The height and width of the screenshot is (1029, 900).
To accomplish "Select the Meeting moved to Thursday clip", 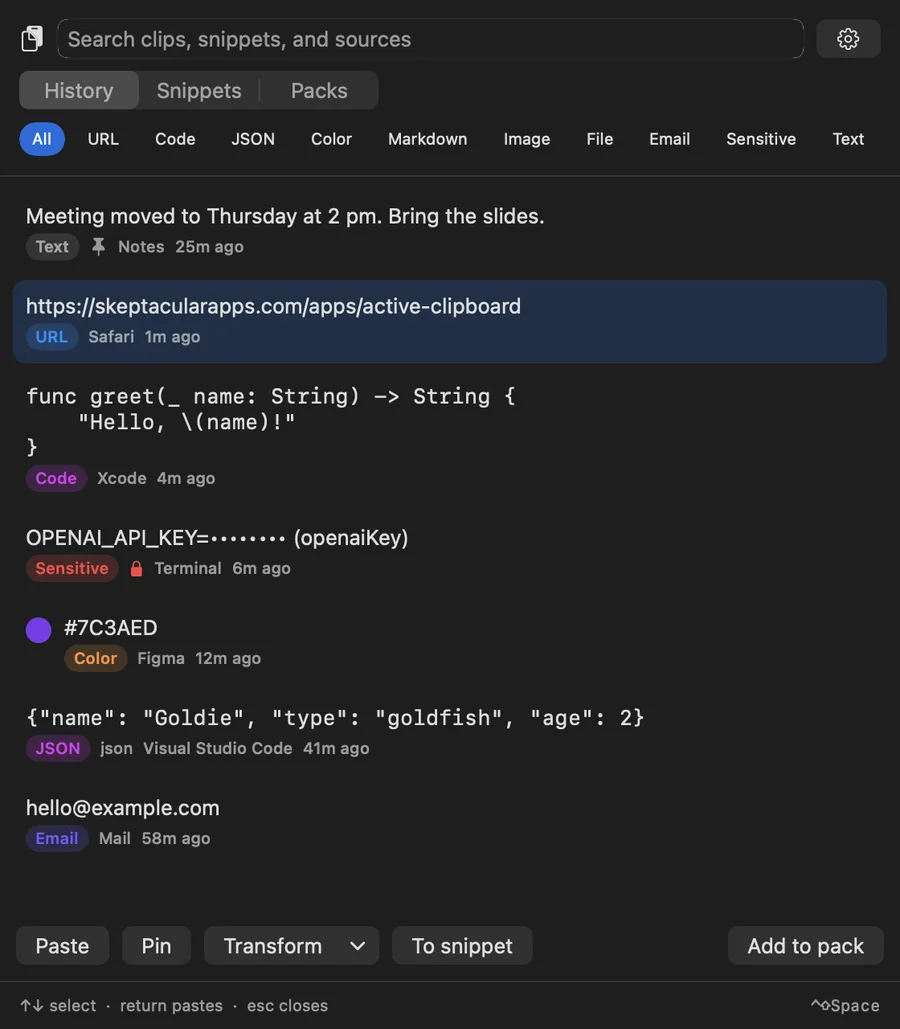I will (450, 231).
